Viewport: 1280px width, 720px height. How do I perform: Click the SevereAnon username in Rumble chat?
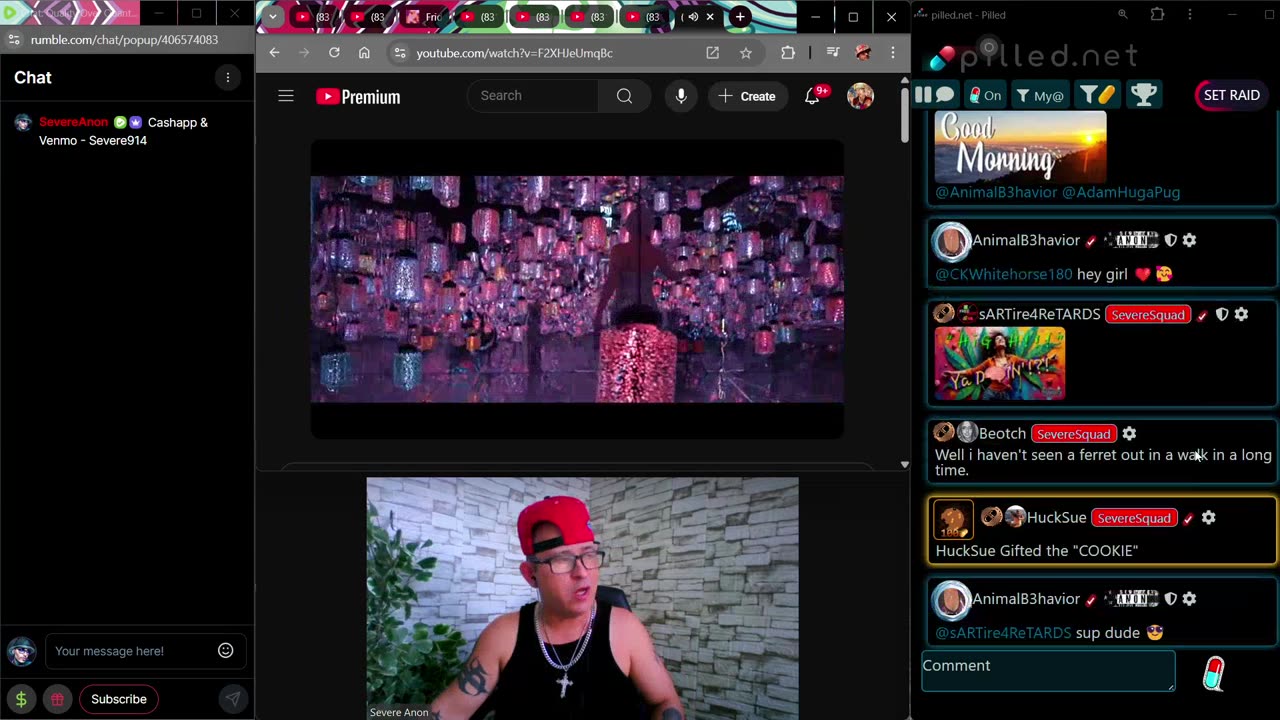click(x=73, y=122)
